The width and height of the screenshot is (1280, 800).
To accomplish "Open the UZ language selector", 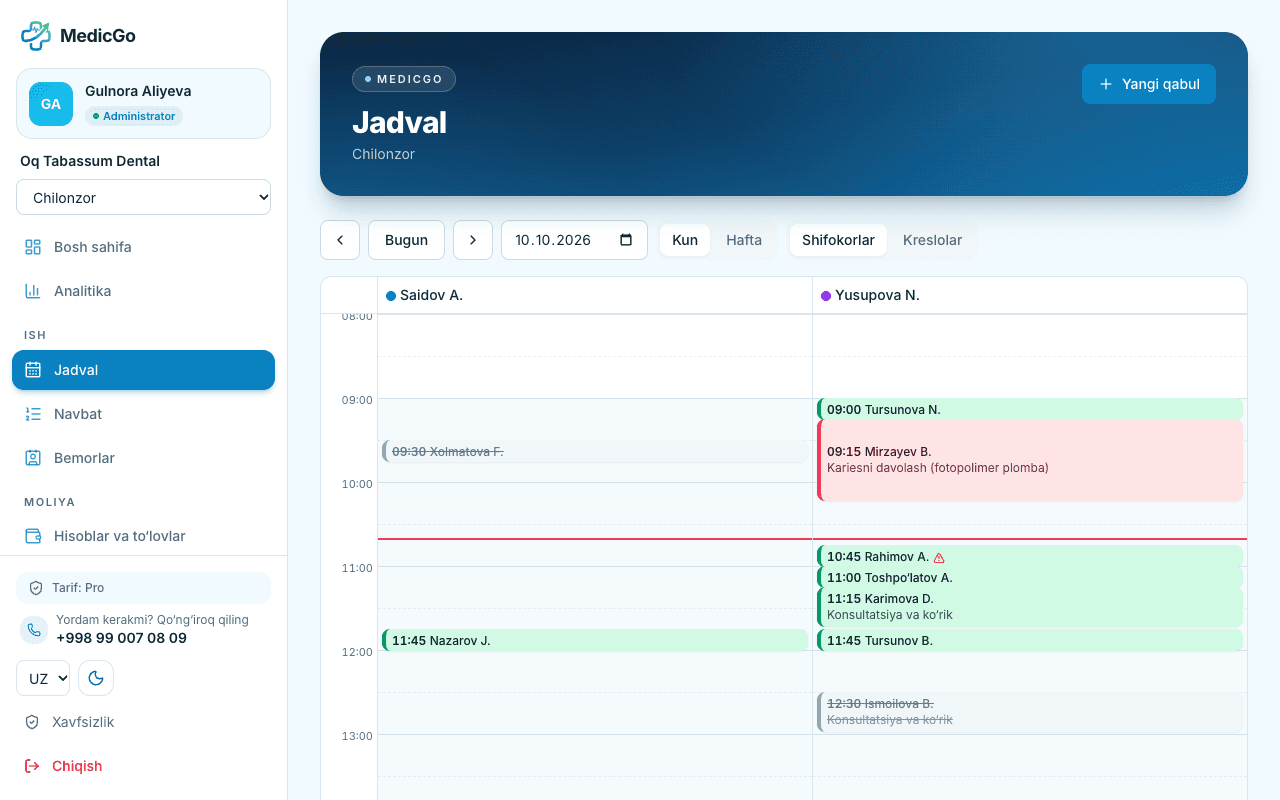I will [x=43, y=678].
